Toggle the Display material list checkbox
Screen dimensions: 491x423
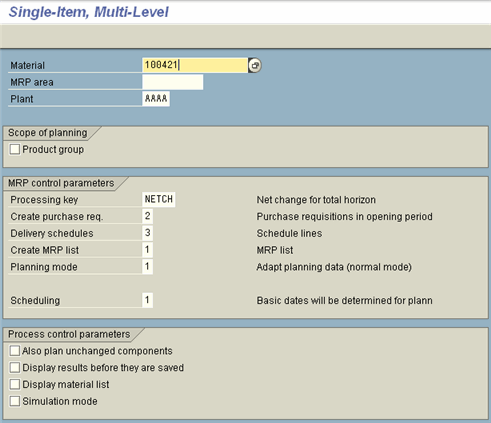15,384
